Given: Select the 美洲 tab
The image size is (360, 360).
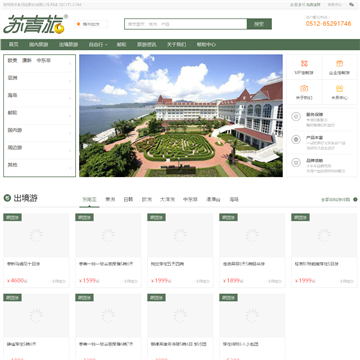Looking at the screenshot, I should [110, 200].
